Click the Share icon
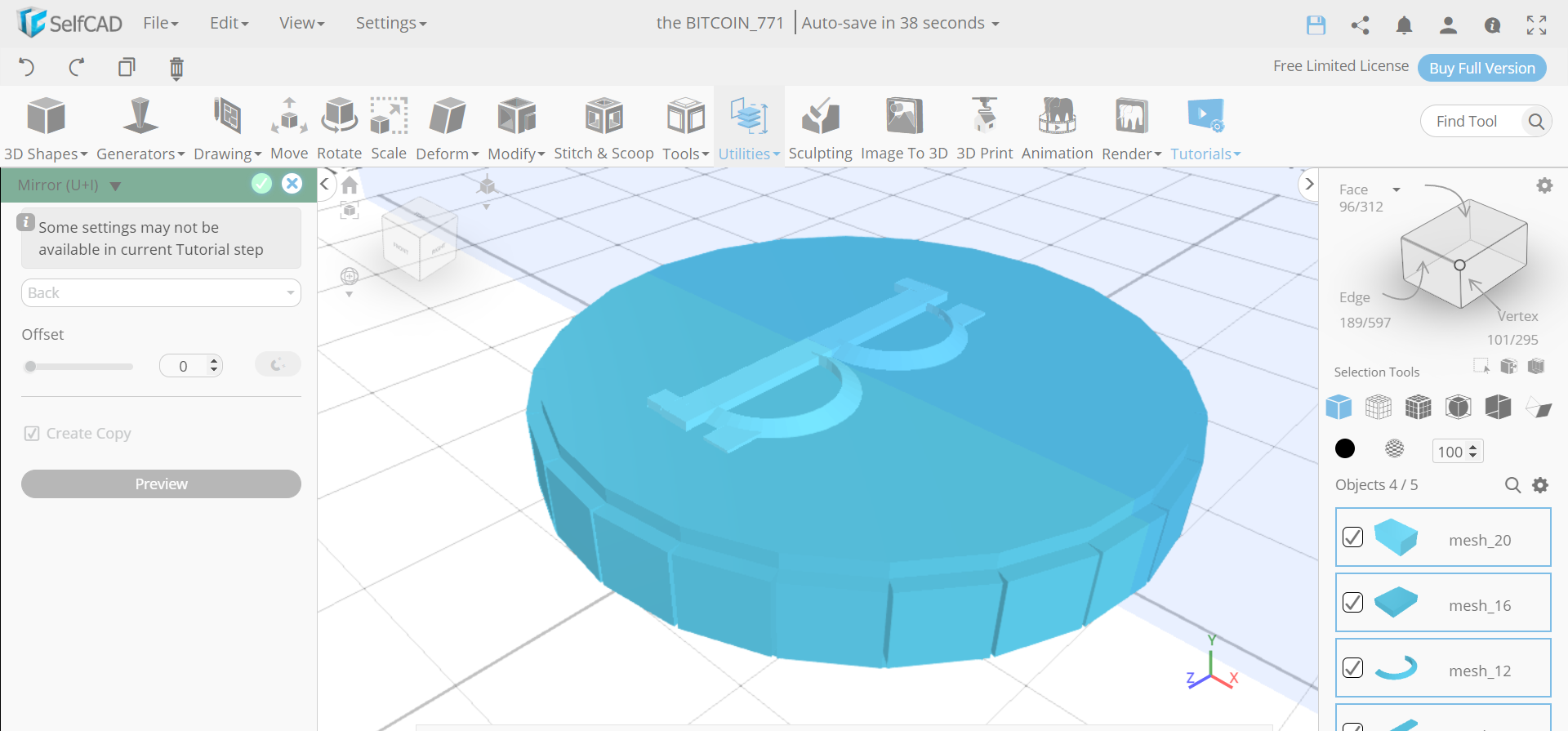The height and width of the screenshot is (731, 1568). coord(1360,25)
